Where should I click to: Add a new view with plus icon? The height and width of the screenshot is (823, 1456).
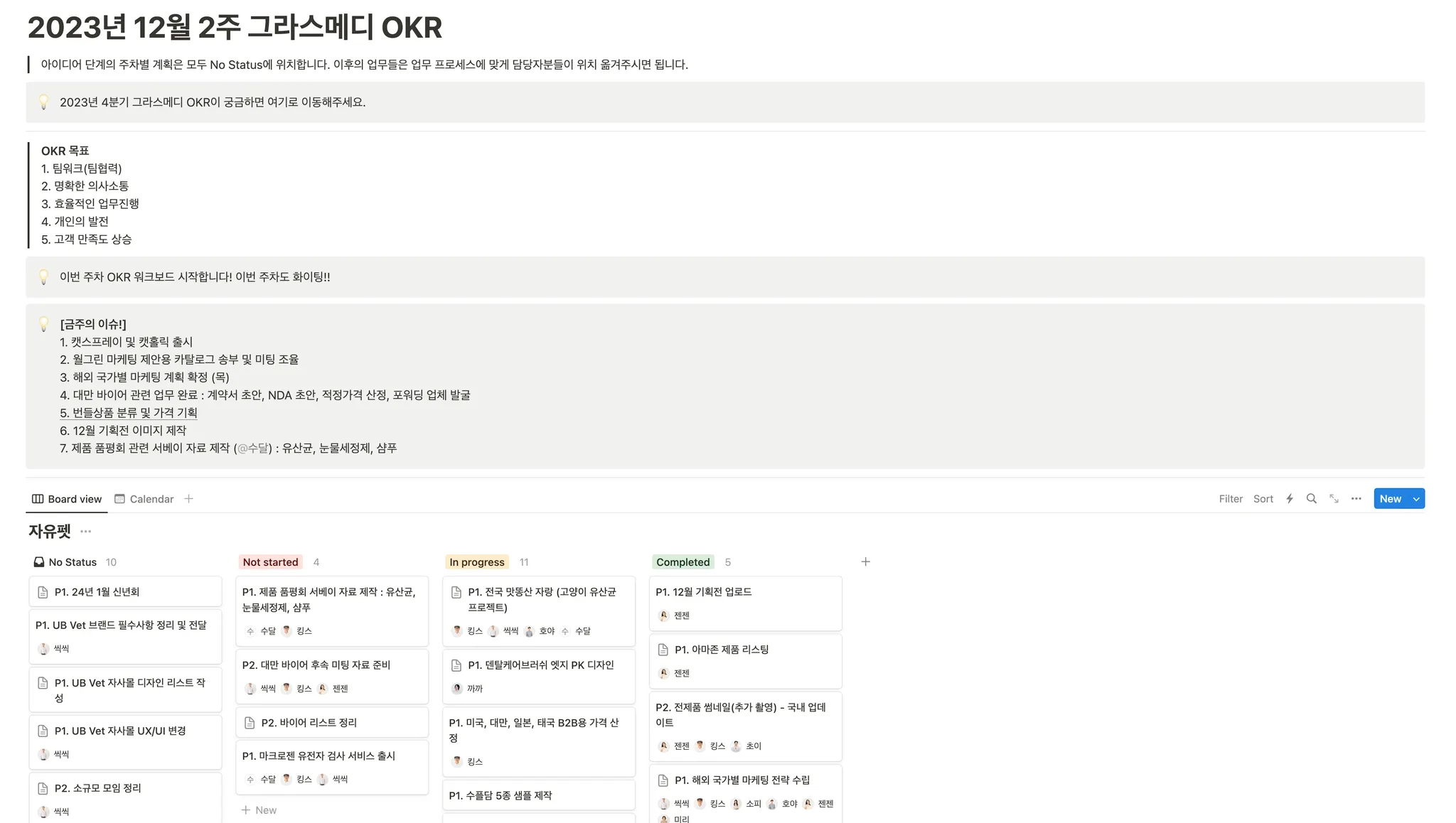click(x=188, y=499)
